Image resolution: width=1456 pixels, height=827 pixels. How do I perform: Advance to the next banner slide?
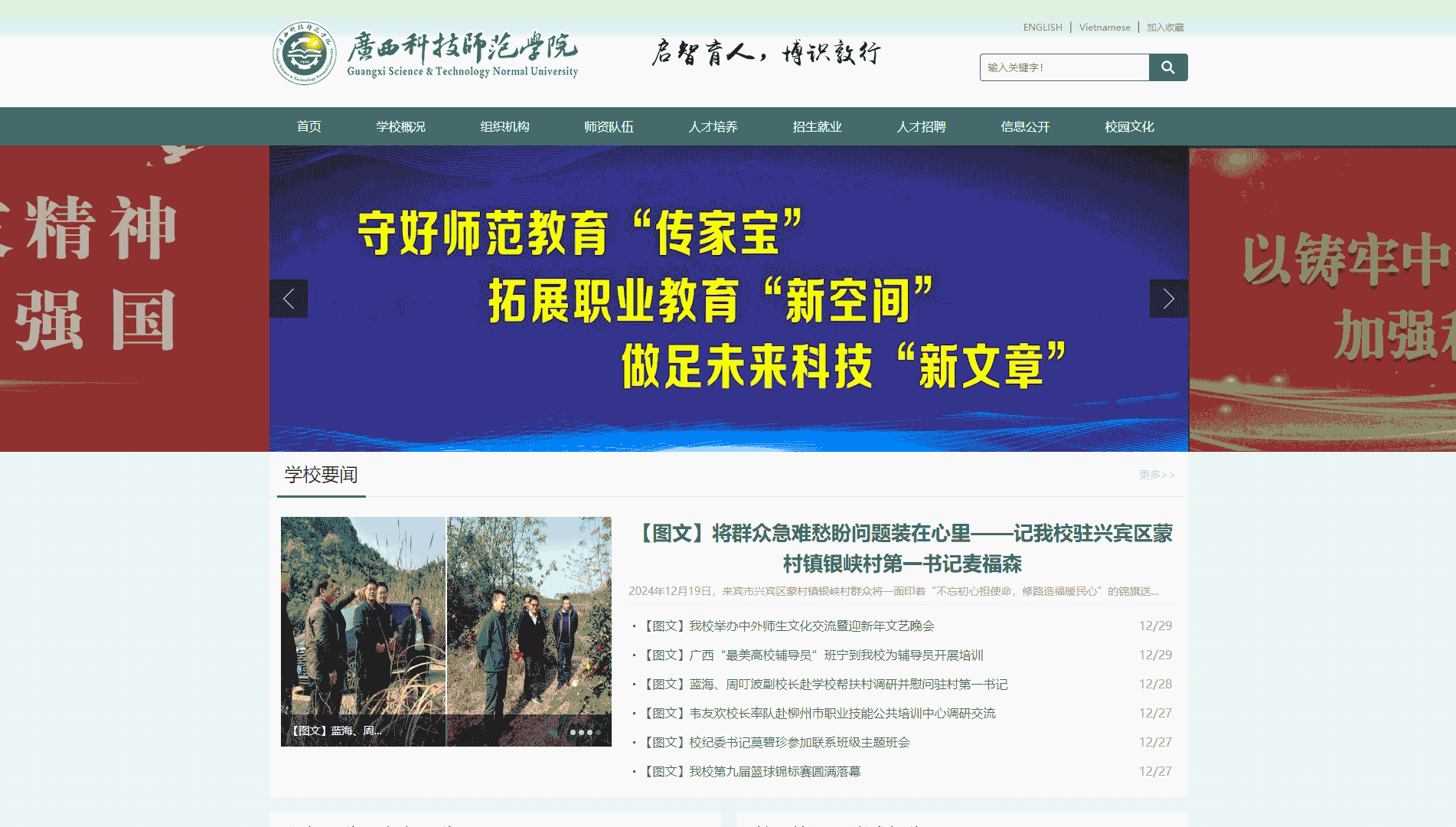pos(1168,299)
